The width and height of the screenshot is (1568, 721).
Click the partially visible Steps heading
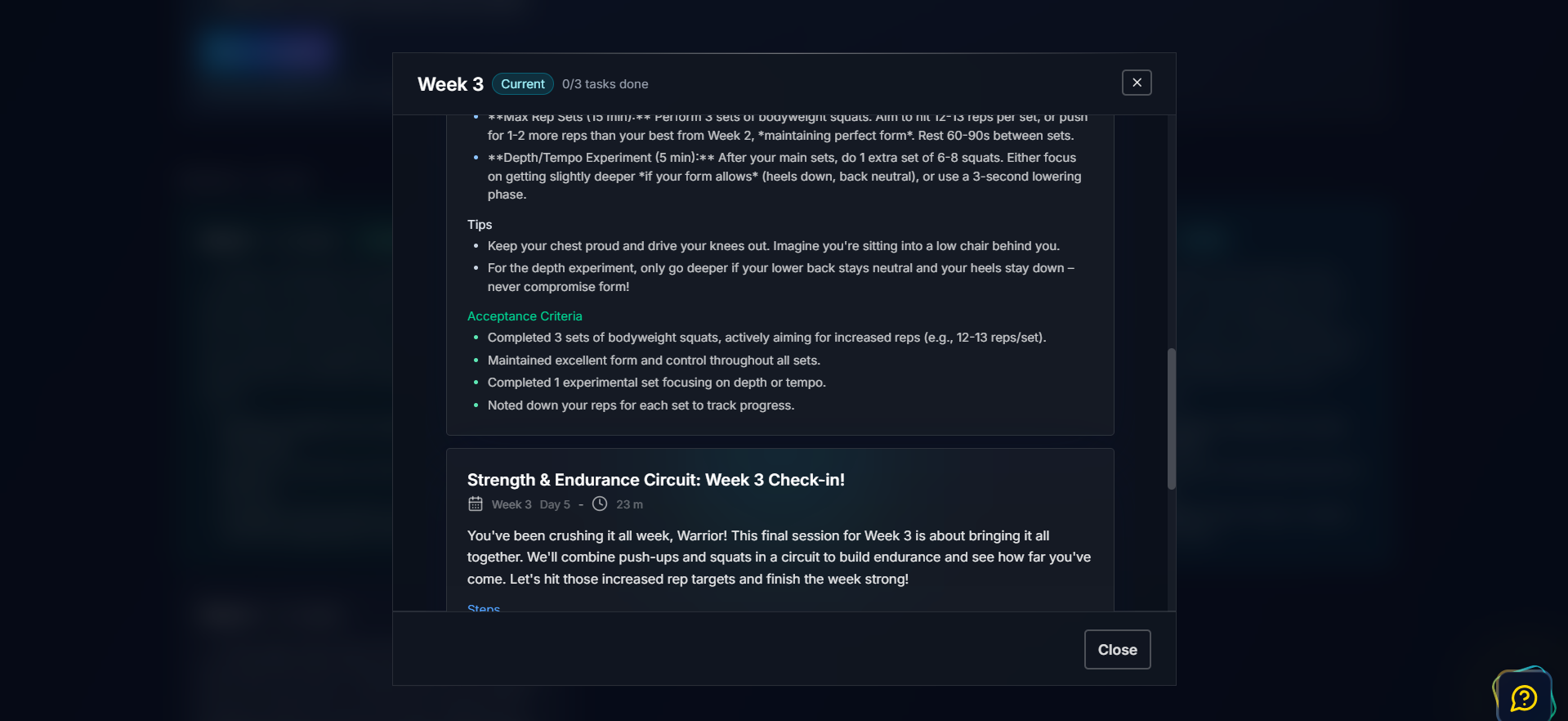[x=484, y=607]
